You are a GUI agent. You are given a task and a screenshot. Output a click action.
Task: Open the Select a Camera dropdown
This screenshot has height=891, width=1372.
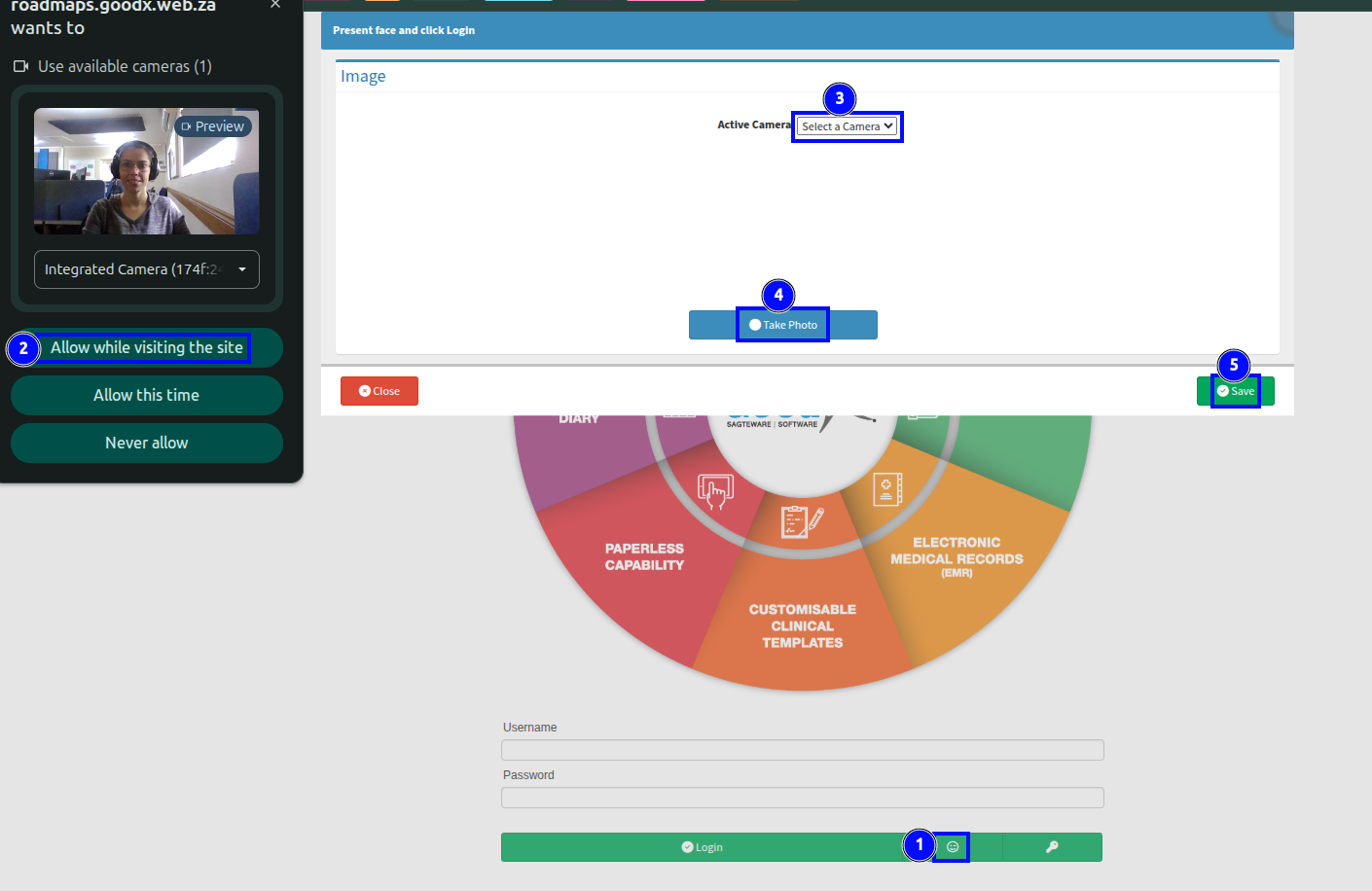click(847, 126)
